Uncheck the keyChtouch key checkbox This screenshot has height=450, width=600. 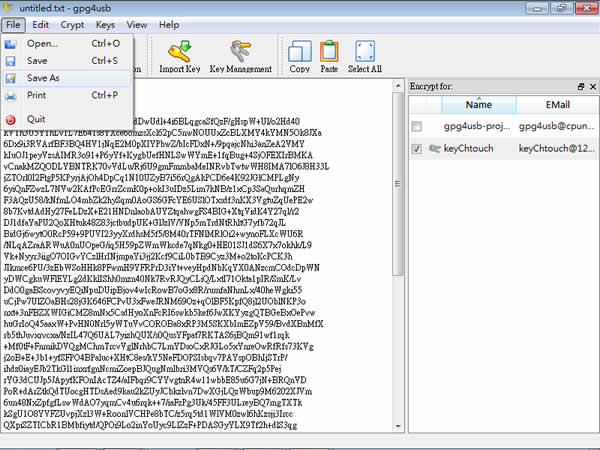tap(416, 148)
